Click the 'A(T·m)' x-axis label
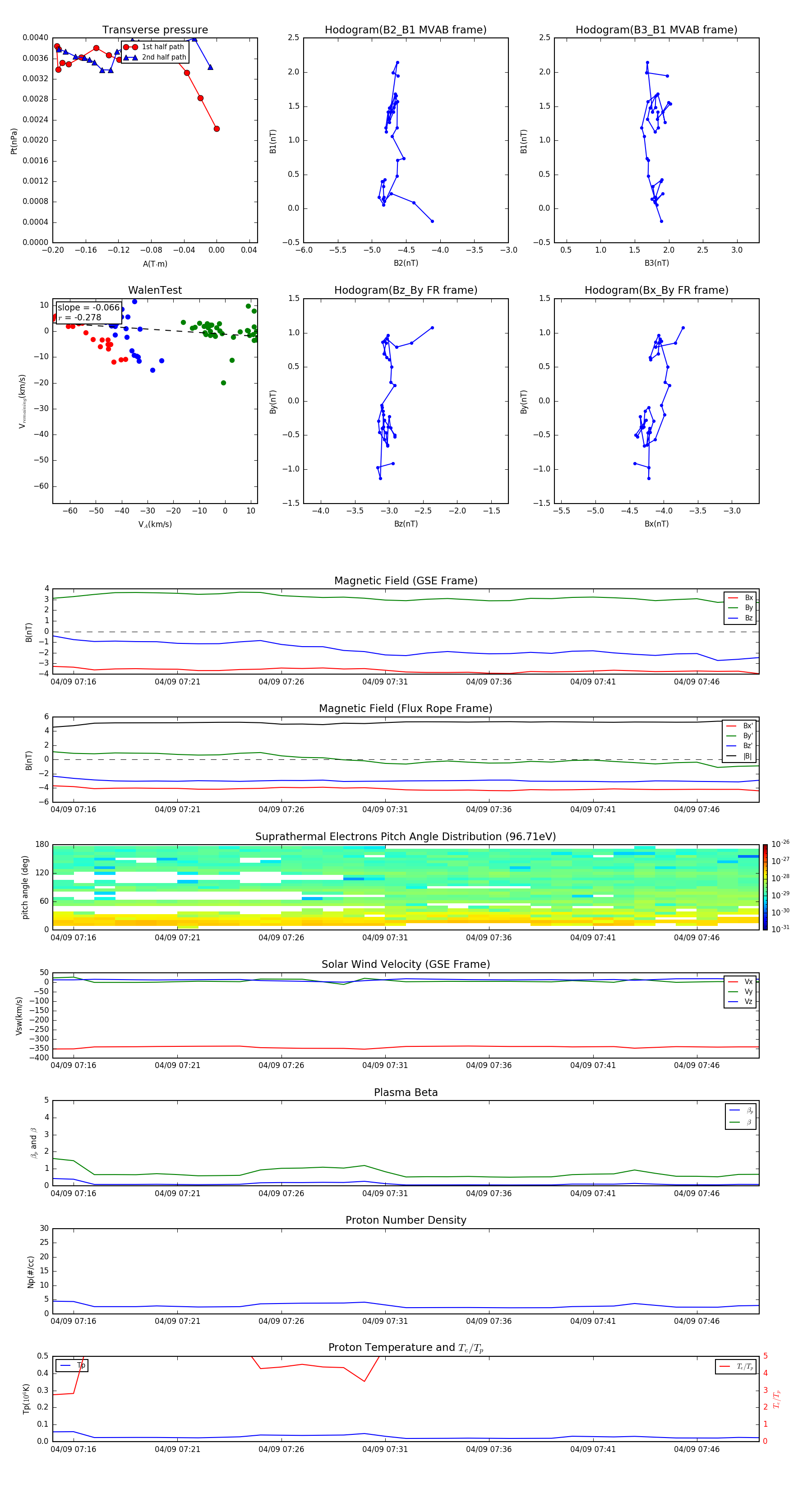Viewport: 812px width, 1489px height. (155, 264)
